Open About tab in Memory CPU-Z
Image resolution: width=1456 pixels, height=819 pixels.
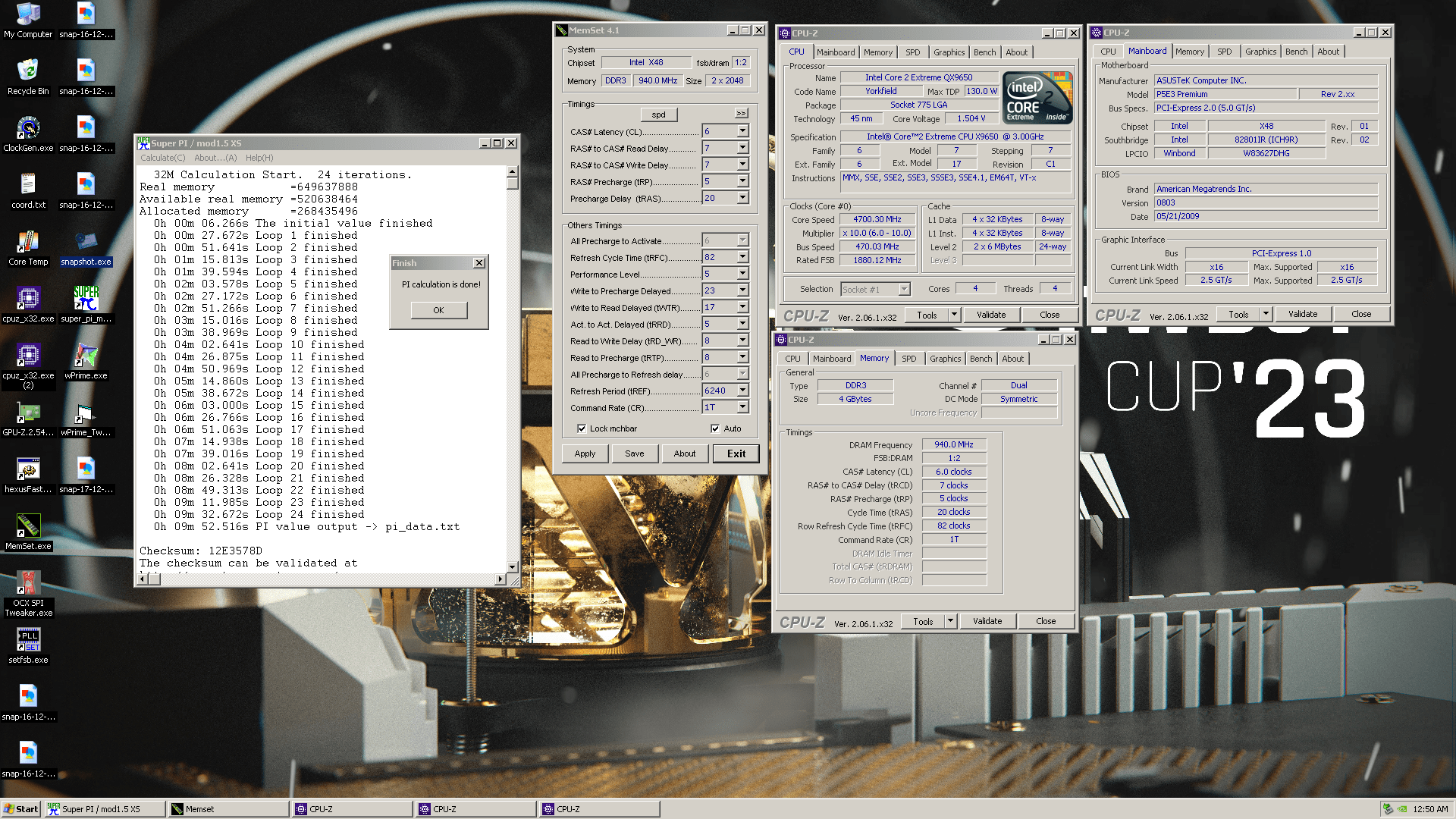click(x=1012, y=359)
